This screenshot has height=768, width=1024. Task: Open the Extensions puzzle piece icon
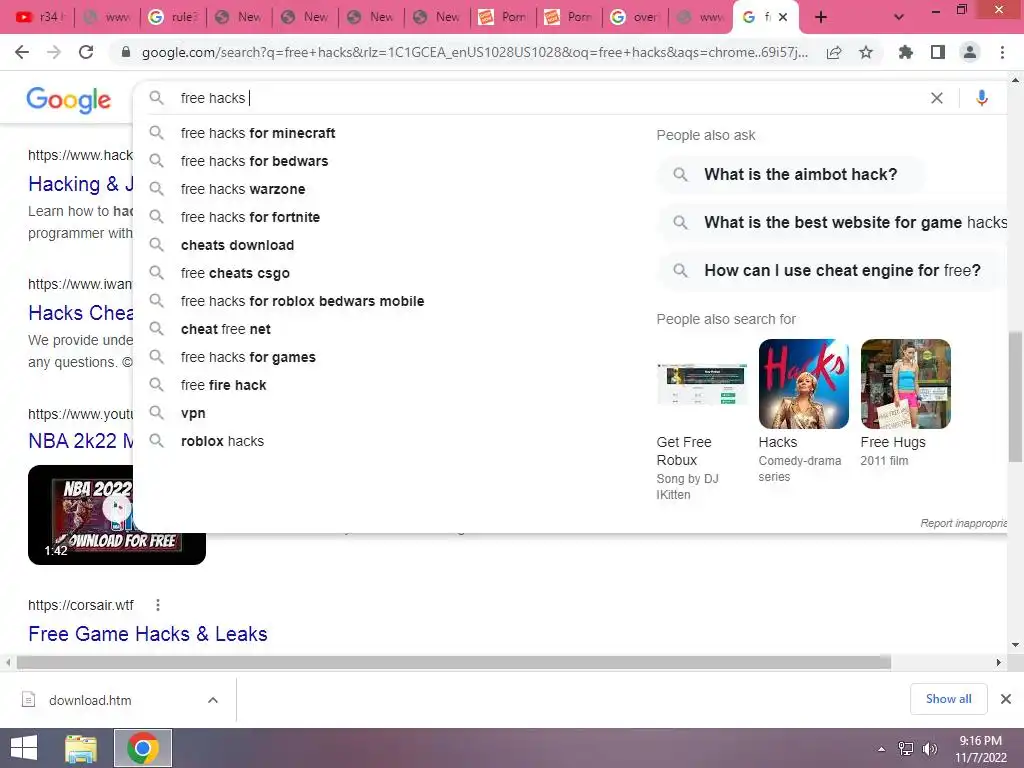[906, 52]
